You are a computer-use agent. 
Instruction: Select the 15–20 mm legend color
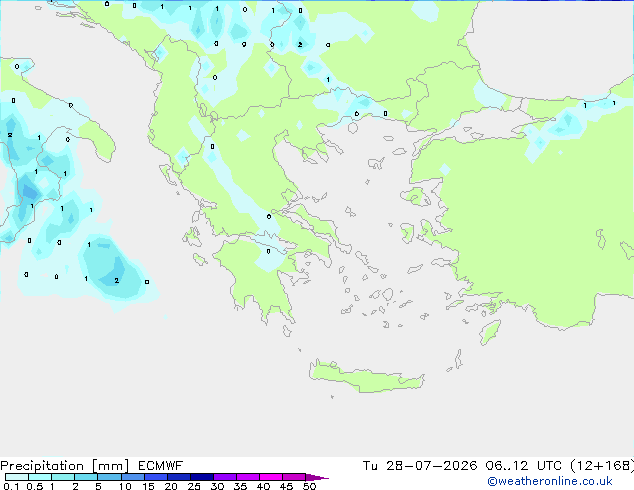pyautogui.click(x=155, y=477)
